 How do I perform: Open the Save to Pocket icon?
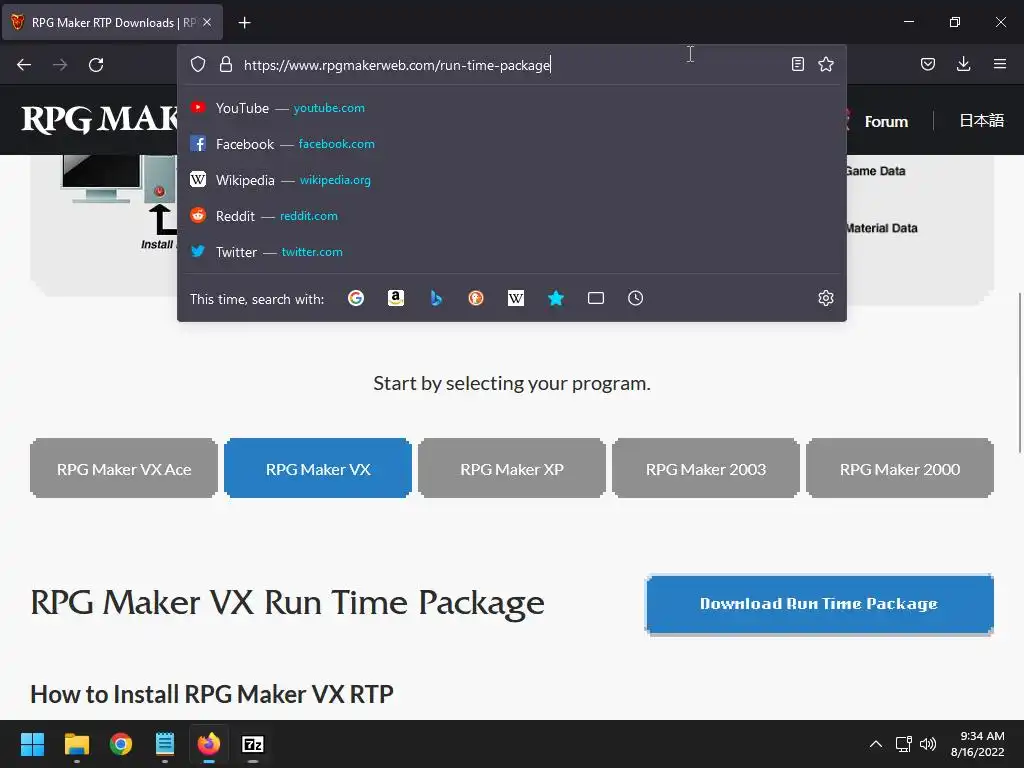tap(927, 64)
